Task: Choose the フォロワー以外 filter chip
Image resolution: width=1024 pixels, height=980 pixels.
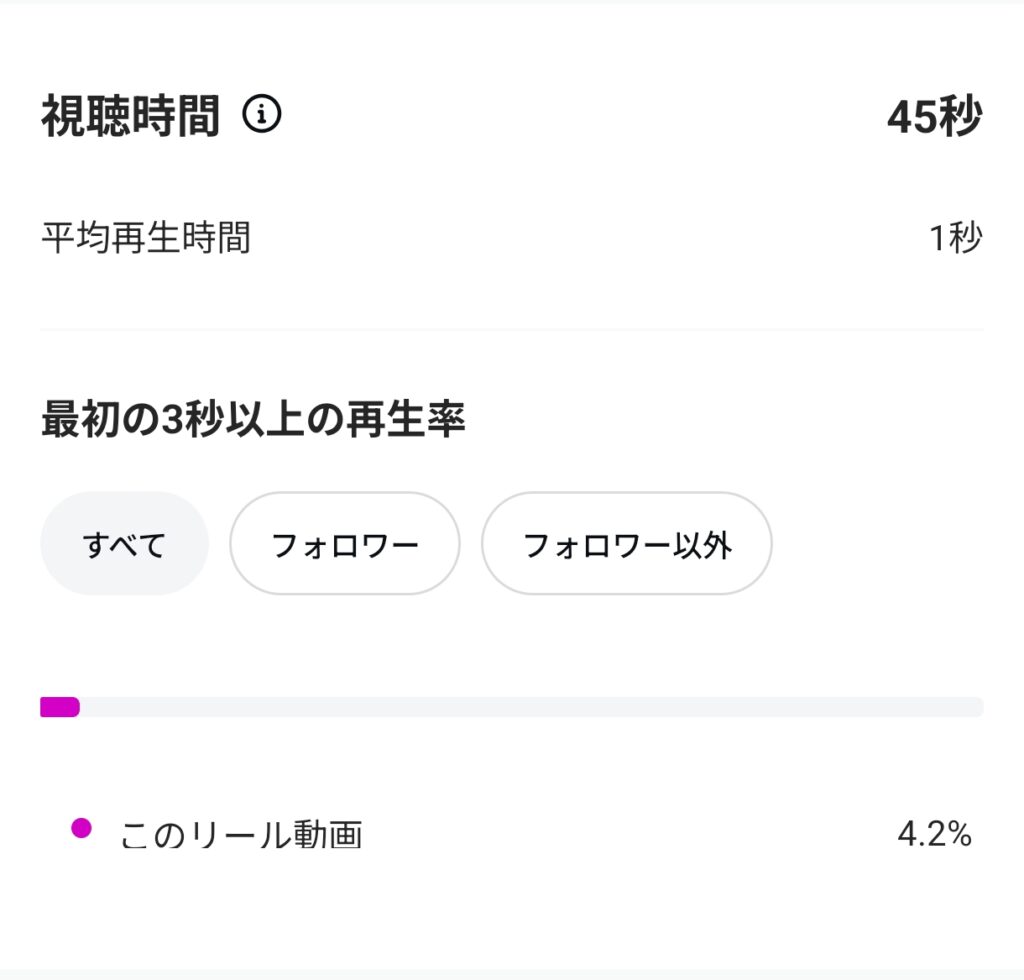Action: [627, 544]
